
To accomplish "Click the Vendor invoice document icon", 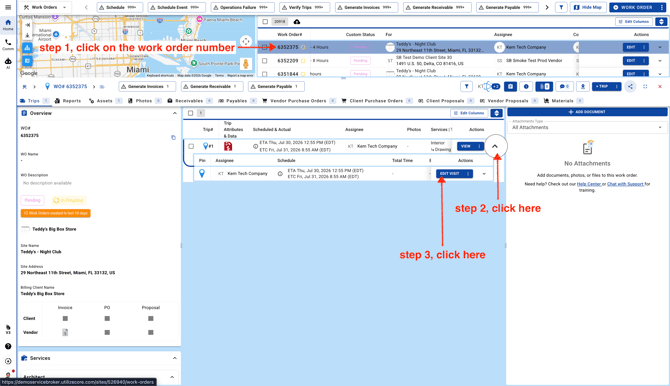I will pos(65,332).
